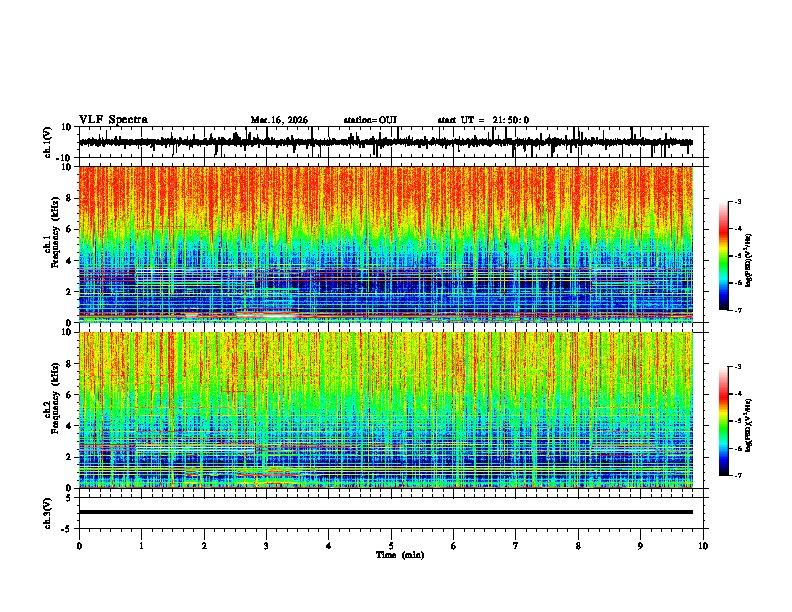Click the station name label in header

coord(370,120)
